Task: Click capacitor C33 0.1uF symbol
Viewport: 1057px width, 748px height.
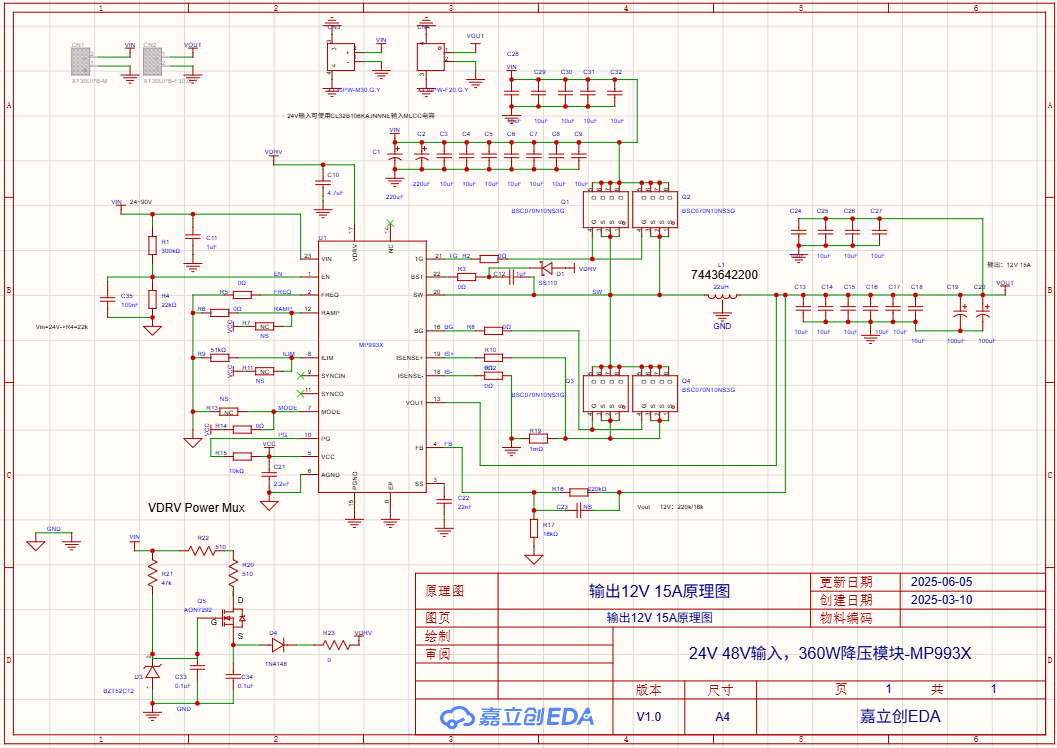Action: click(198, 666)
